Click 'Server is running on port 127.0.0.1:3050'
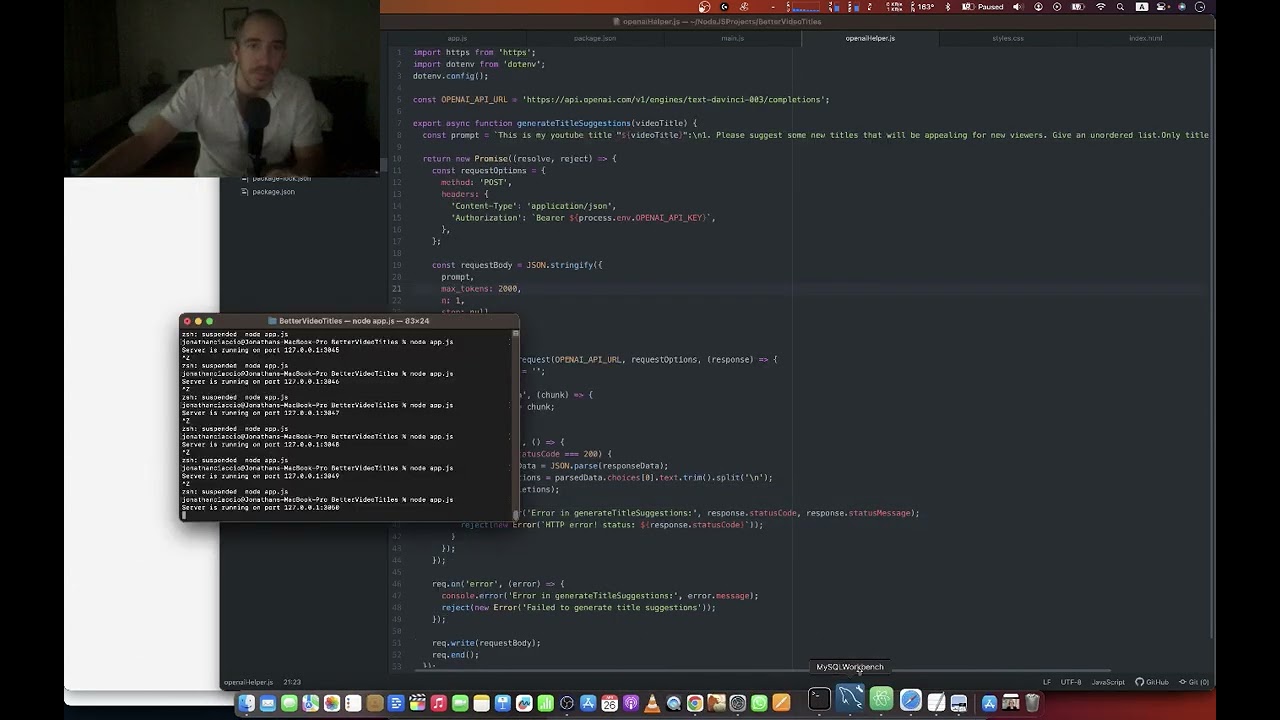 click(x=260, y=508)
